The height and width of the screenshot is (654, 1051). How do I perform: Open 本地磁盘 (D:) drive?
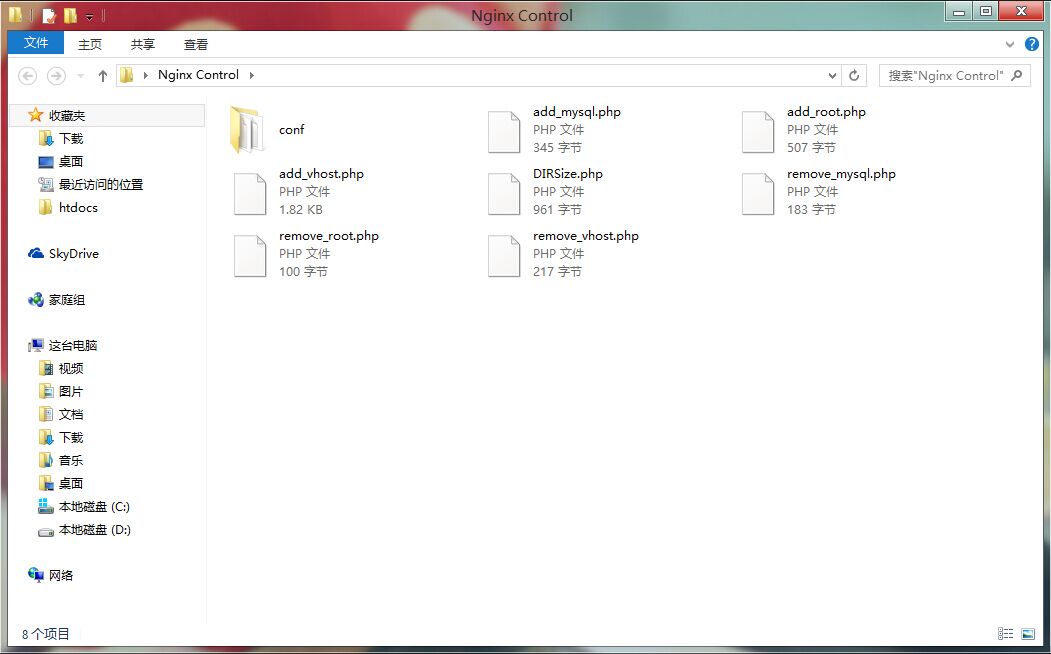(x=84, y=529)
